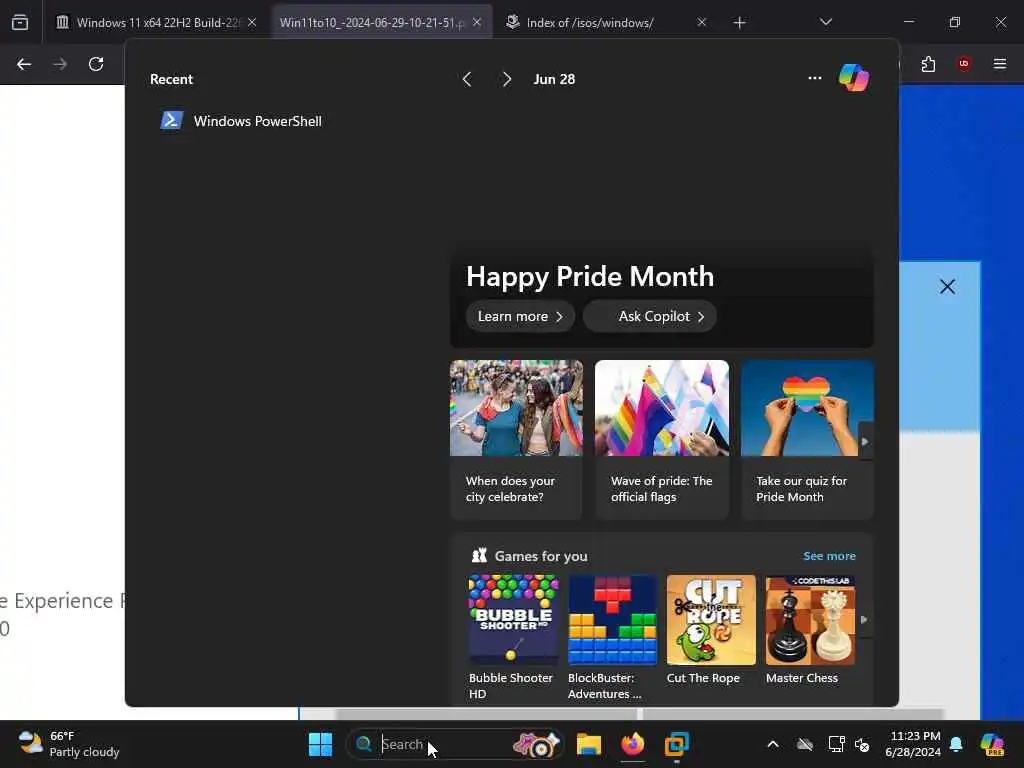
Task: Click the taskbar Search box
Action: tap(455, 744)
